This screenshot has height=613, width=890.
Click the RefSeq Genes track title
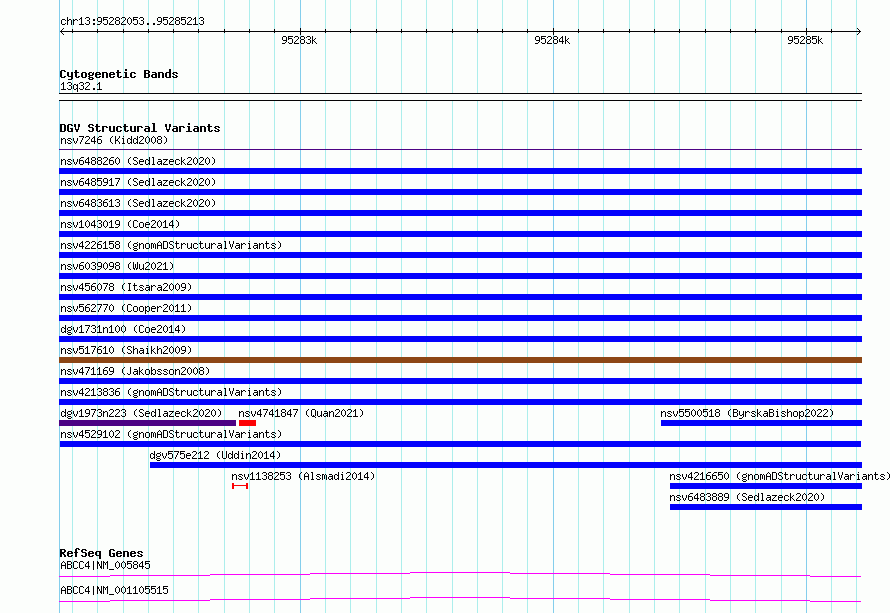pos(101,553)
